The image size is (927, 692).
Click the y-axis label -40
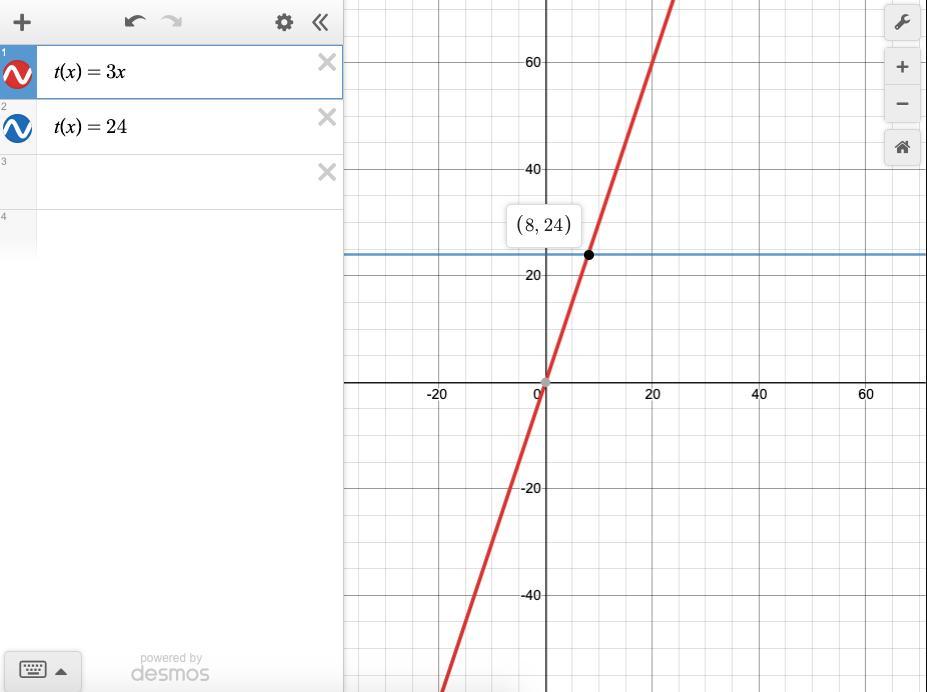pos(531,595)
